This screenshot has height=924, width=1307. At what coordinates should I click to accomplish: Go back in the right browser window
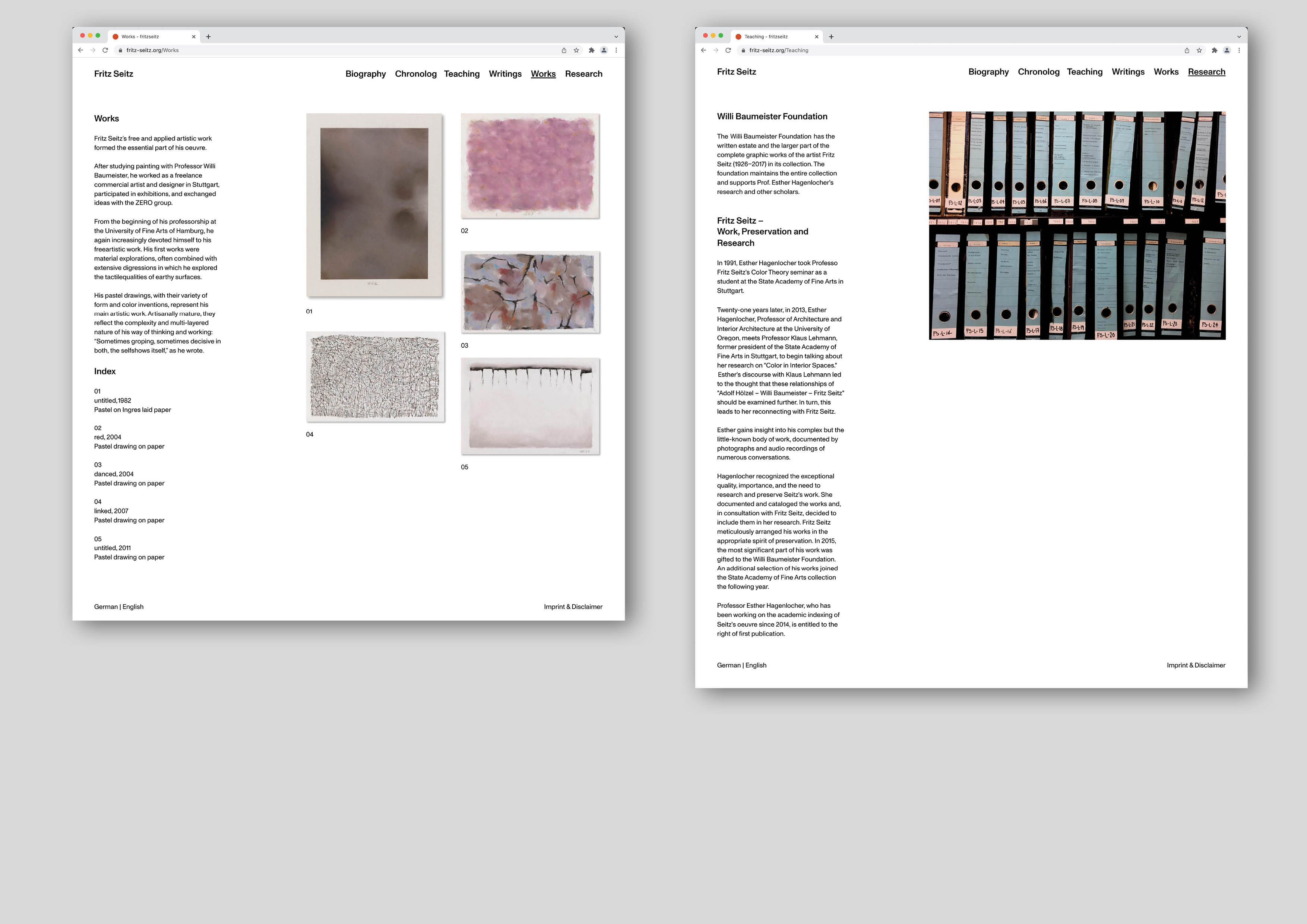click(x=703, y=50)
